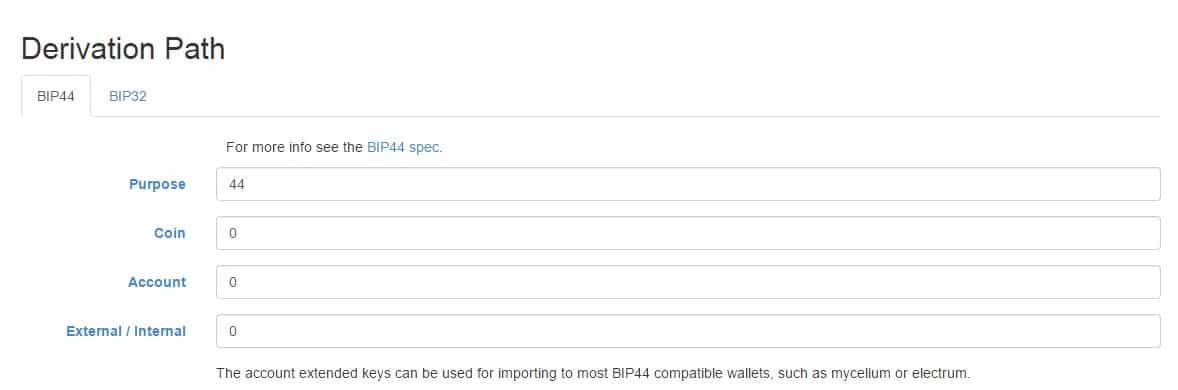Focus the Purpose input field
Viewport: 1178px width, 390px height.
[x=688, y=184]
